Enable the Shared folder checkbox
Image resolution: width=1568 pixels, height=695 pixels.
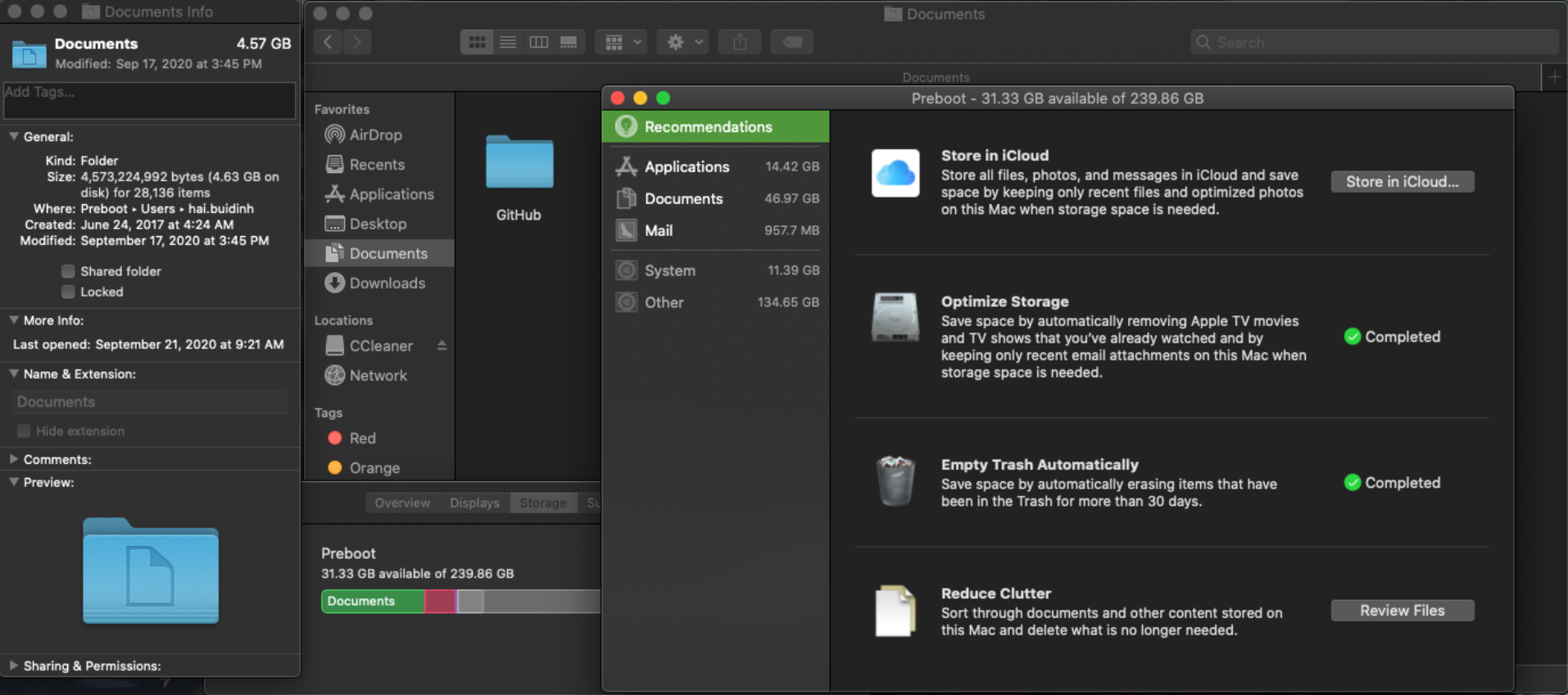coord(68,271)
